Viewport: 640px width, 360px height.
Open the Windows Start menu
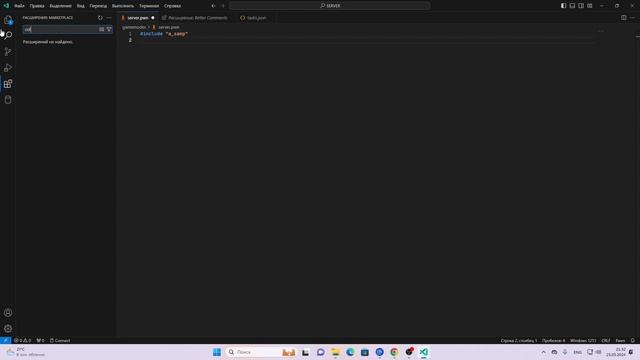point(217,352)
